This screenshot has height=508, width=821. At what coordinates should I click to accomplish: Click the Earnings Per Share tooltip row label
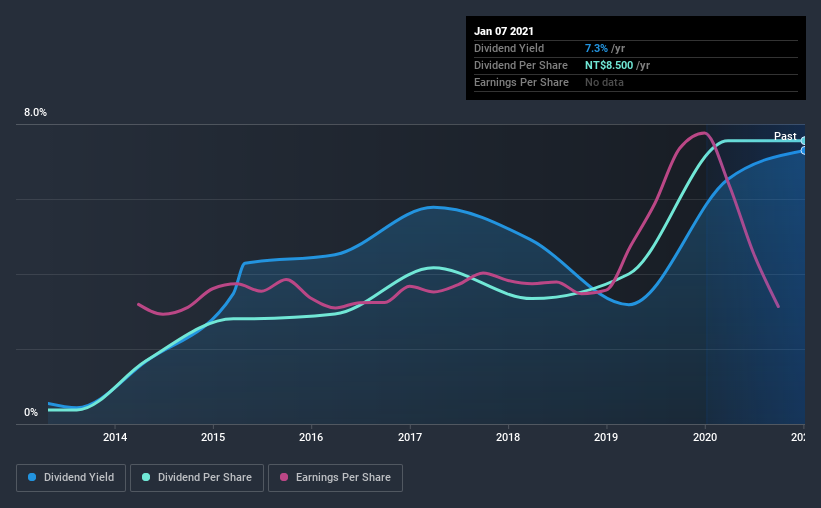tap(521, 82)
